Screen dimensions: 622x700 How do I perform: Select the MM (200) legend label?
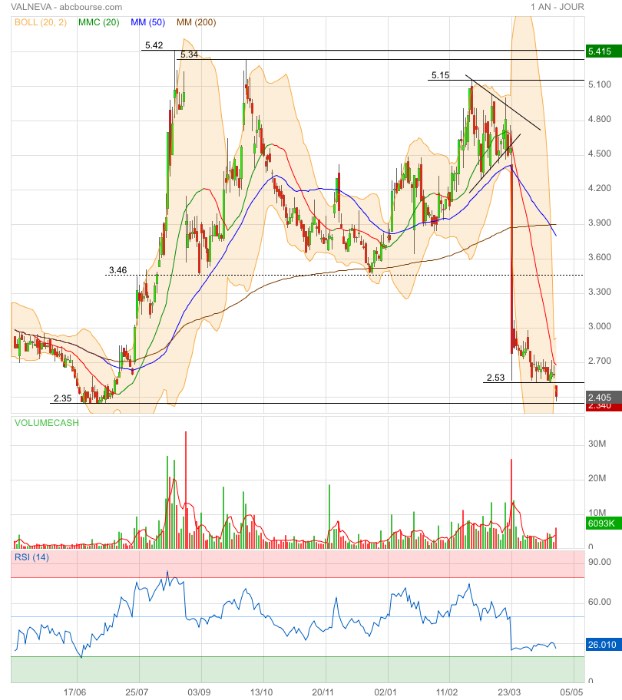(x=196, y=22)
